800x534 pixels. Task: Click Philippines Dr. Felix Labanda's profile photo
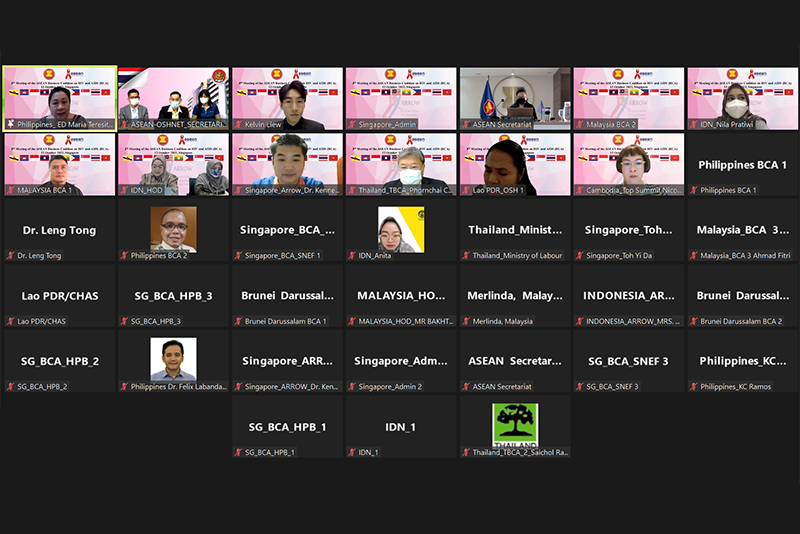click(173, 359)
